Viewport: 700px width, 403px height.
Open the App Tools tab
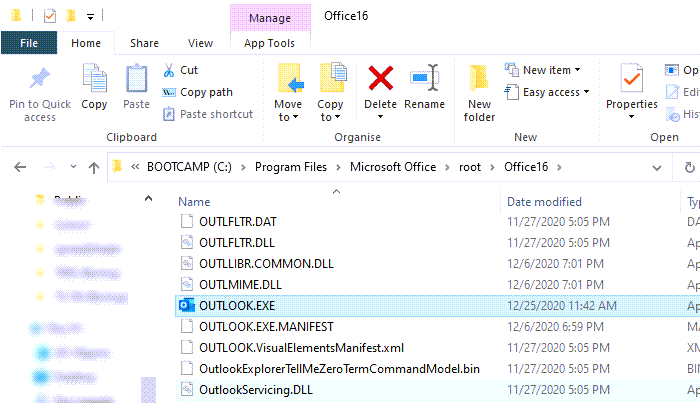click(269, 43)
